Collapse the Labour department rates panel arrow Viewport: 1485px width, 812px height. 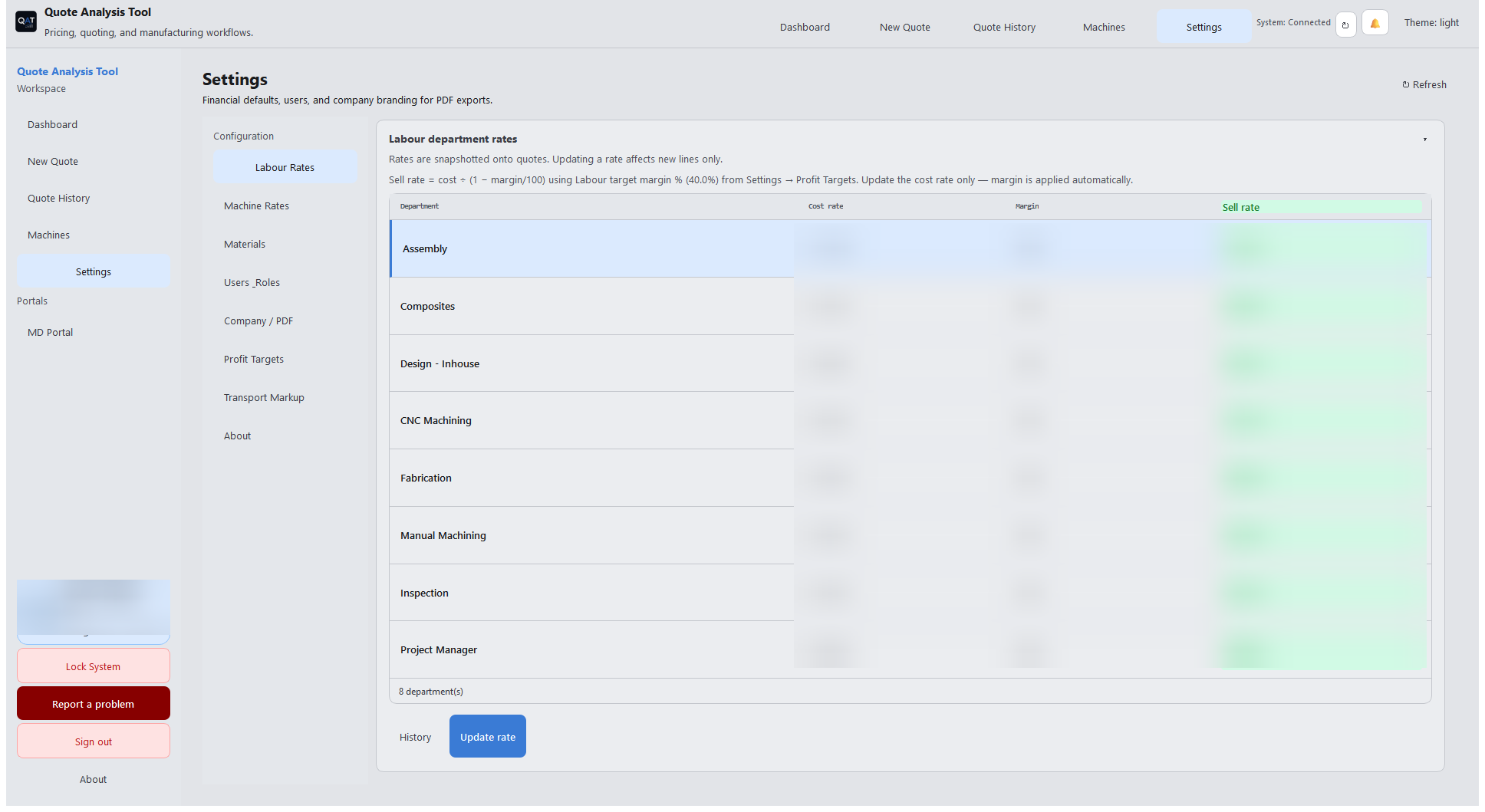click(1425, 140)
